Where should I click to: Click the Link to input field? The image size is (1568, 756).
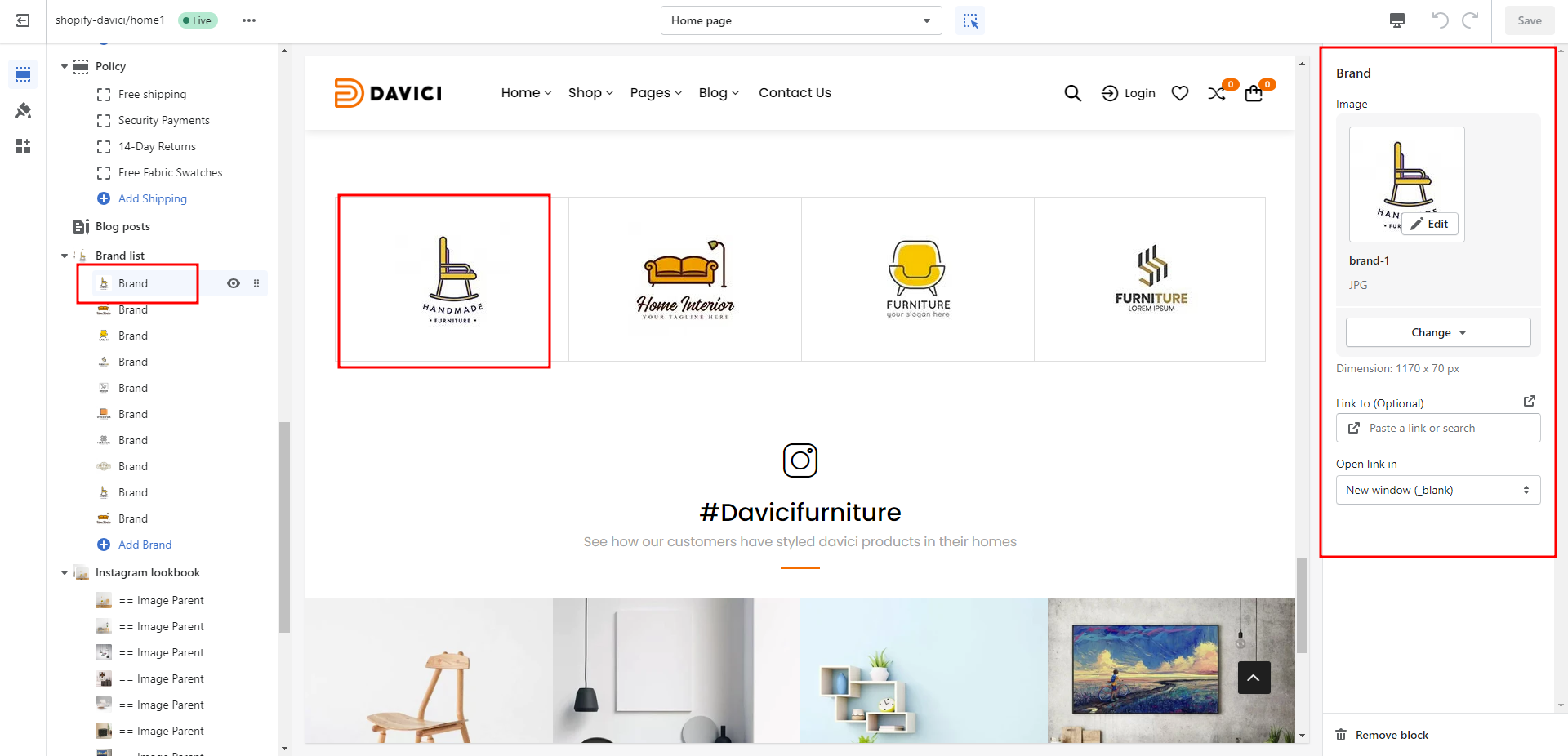click(1445, 428)
